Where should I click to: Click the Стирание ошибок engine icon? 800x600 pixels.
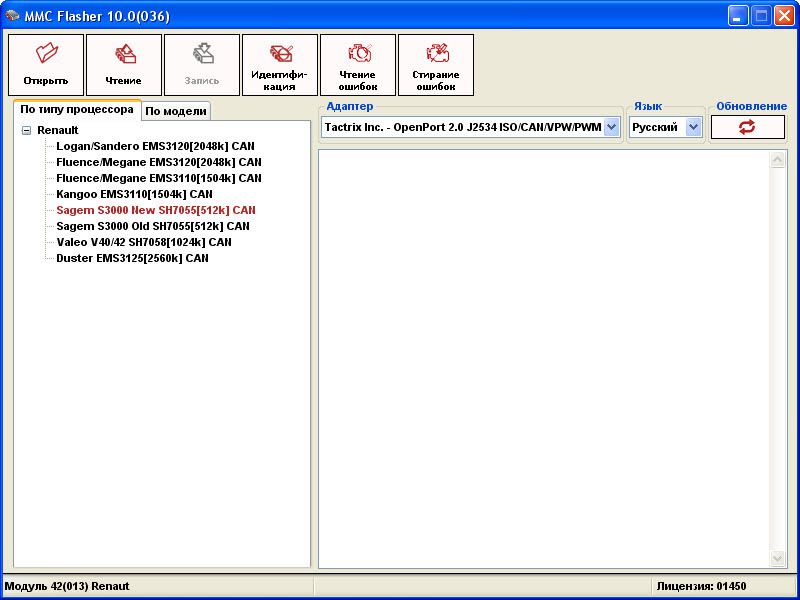[436, 54]
